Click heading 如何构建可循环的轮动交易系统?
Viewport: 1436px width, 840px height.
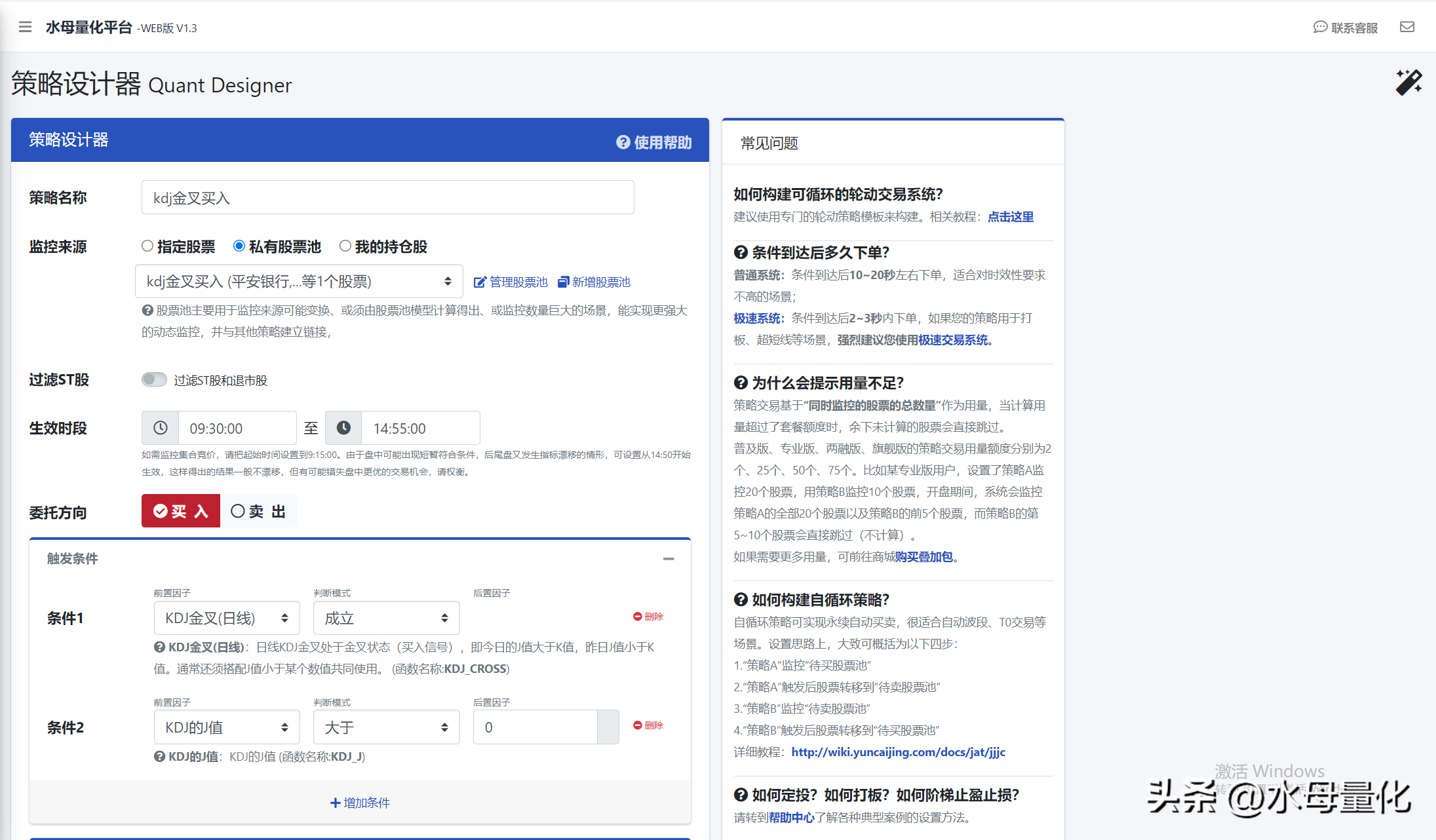[838, 195]
